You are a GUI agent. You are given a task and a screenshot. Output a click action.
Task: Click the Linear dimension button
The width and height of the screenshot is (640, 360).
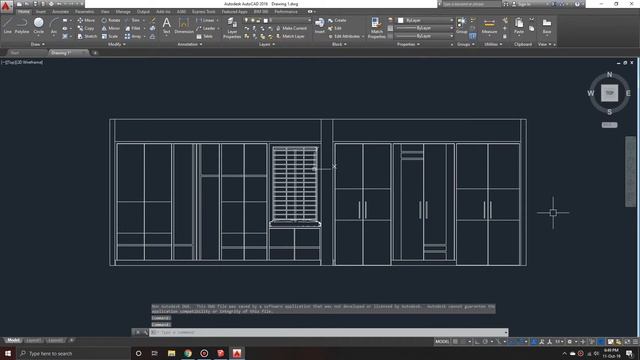tap(205, 20)
